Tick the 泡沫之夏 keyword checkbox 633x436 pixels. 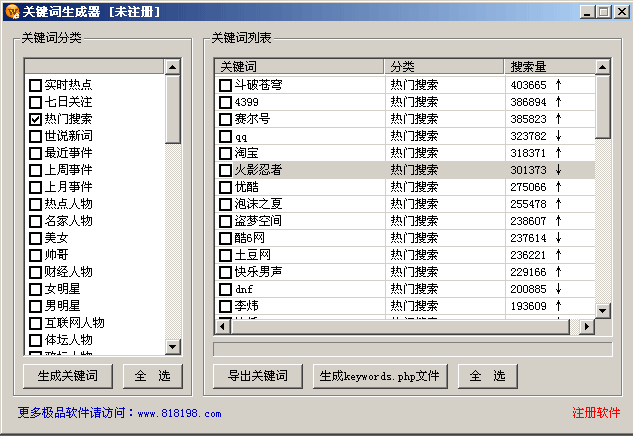click(x=225, y=204)
